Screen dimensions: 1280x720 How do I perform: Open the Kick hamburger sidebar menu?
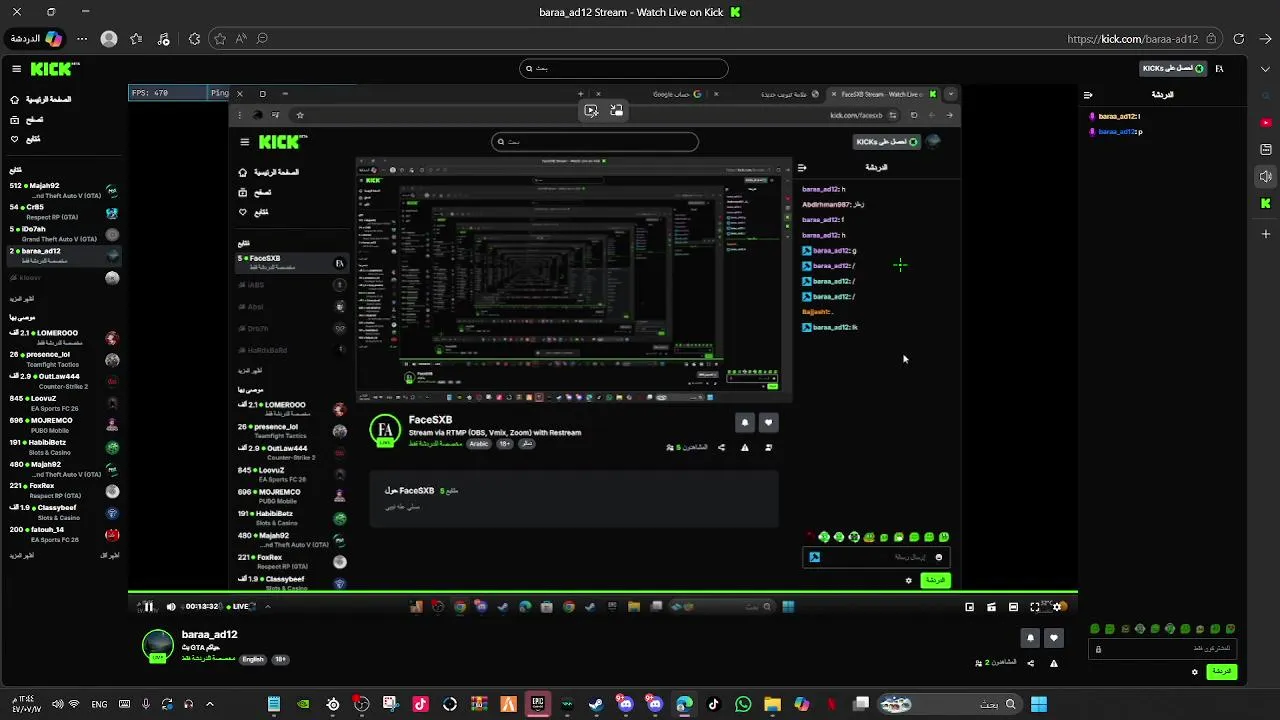click(x=16, y=69)
